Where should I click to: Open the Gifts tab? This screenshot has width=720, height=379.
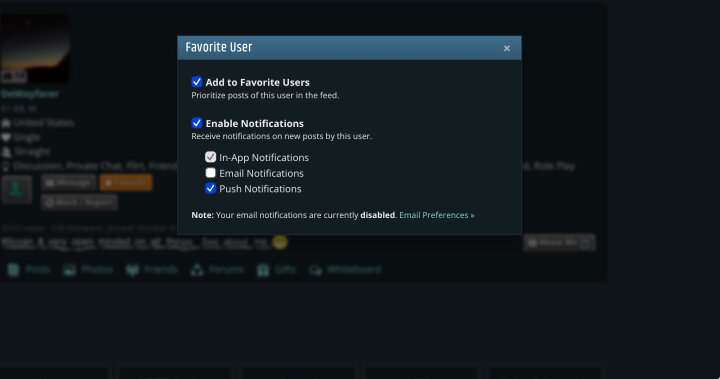(276, 270)
